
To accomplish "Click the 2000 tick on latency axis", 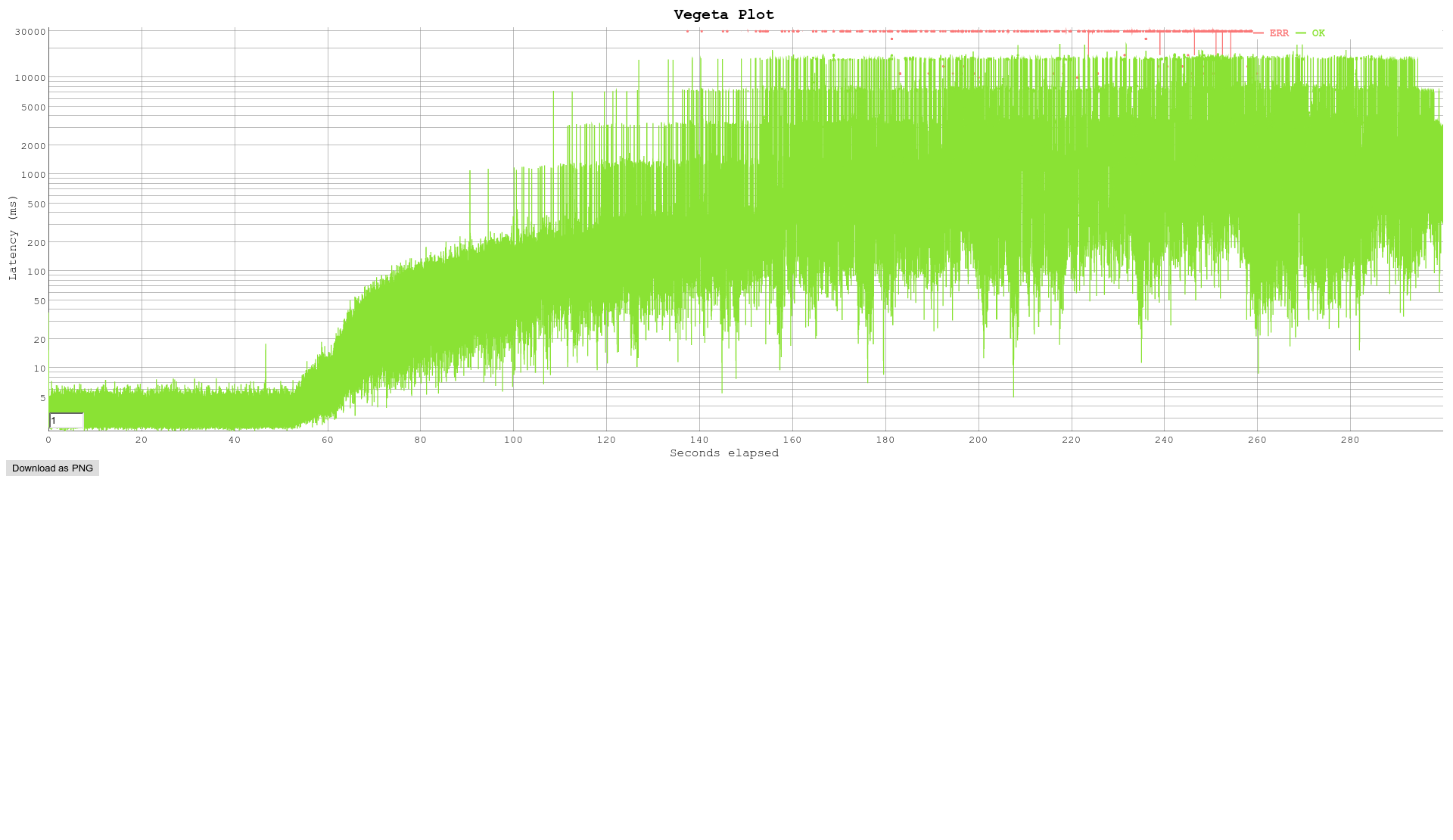I will 33,146.
